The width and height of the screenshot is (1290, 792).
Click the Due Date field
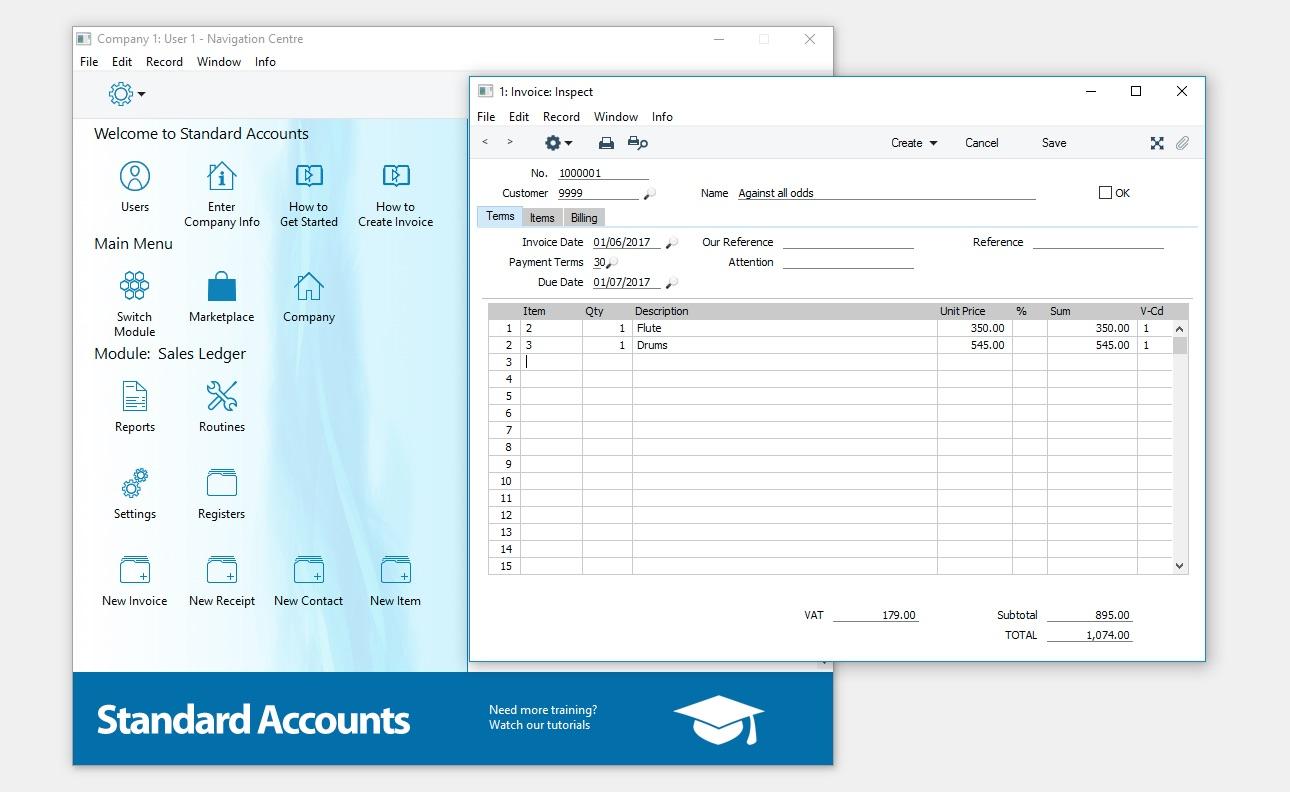pos(628,282)
